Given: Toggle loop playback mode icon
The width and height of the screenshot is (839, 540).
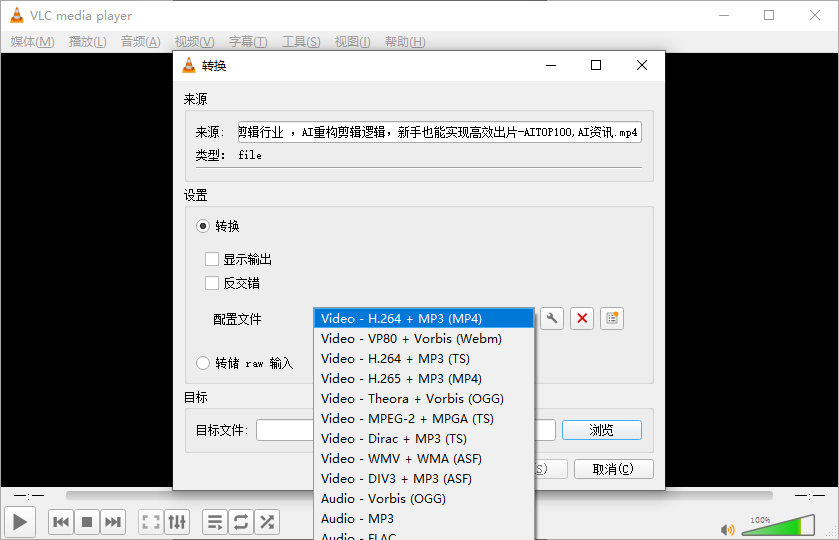Looking at the screenshot, I should point(241,522).
